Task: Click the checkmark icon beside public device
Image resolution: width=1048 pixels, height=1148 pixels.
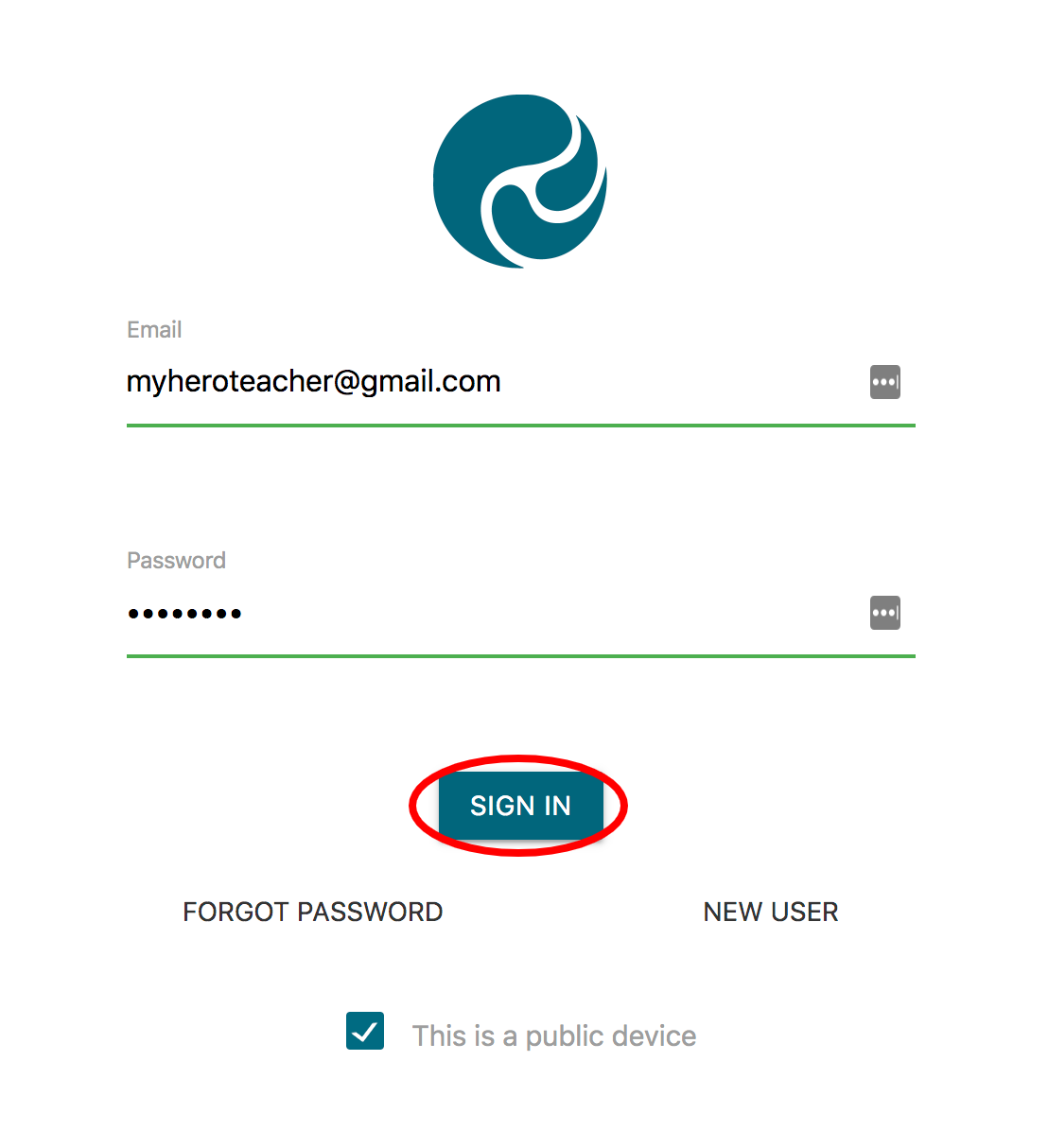Action: coord(365,1032)
